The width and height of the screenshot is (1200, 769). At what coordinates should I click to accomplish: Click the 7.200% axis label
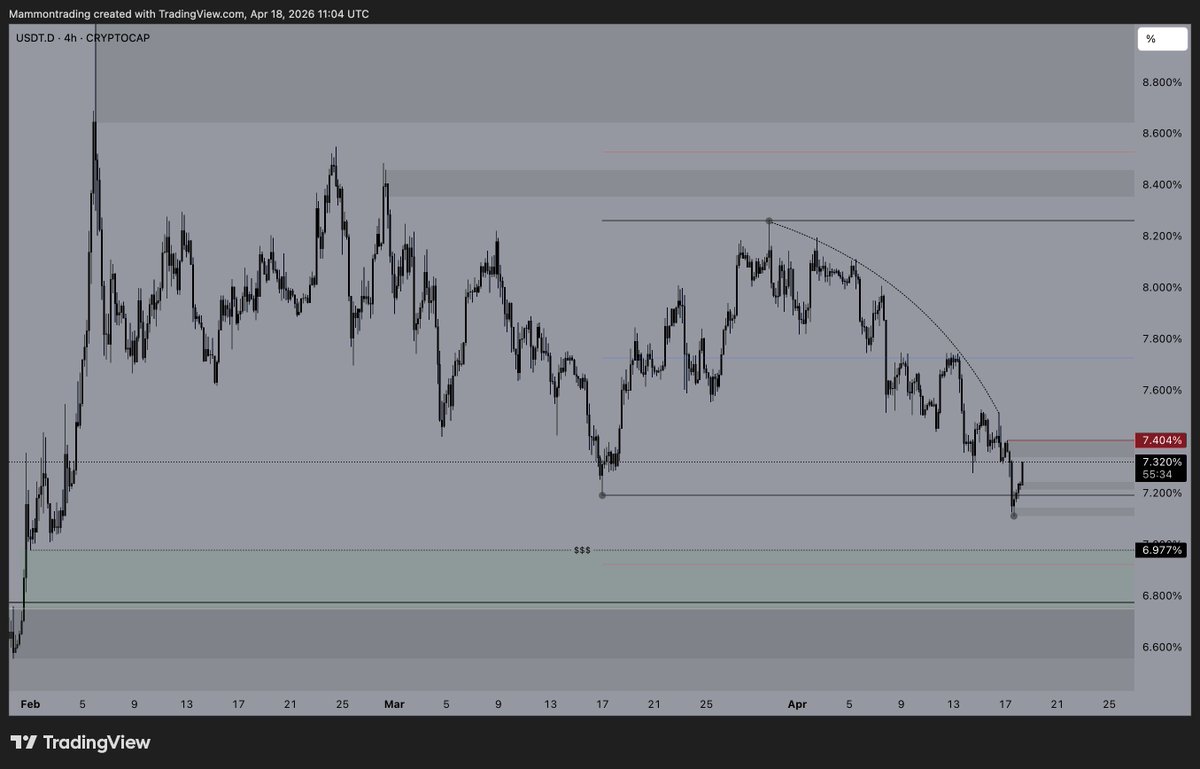(x=1161, y=493)
